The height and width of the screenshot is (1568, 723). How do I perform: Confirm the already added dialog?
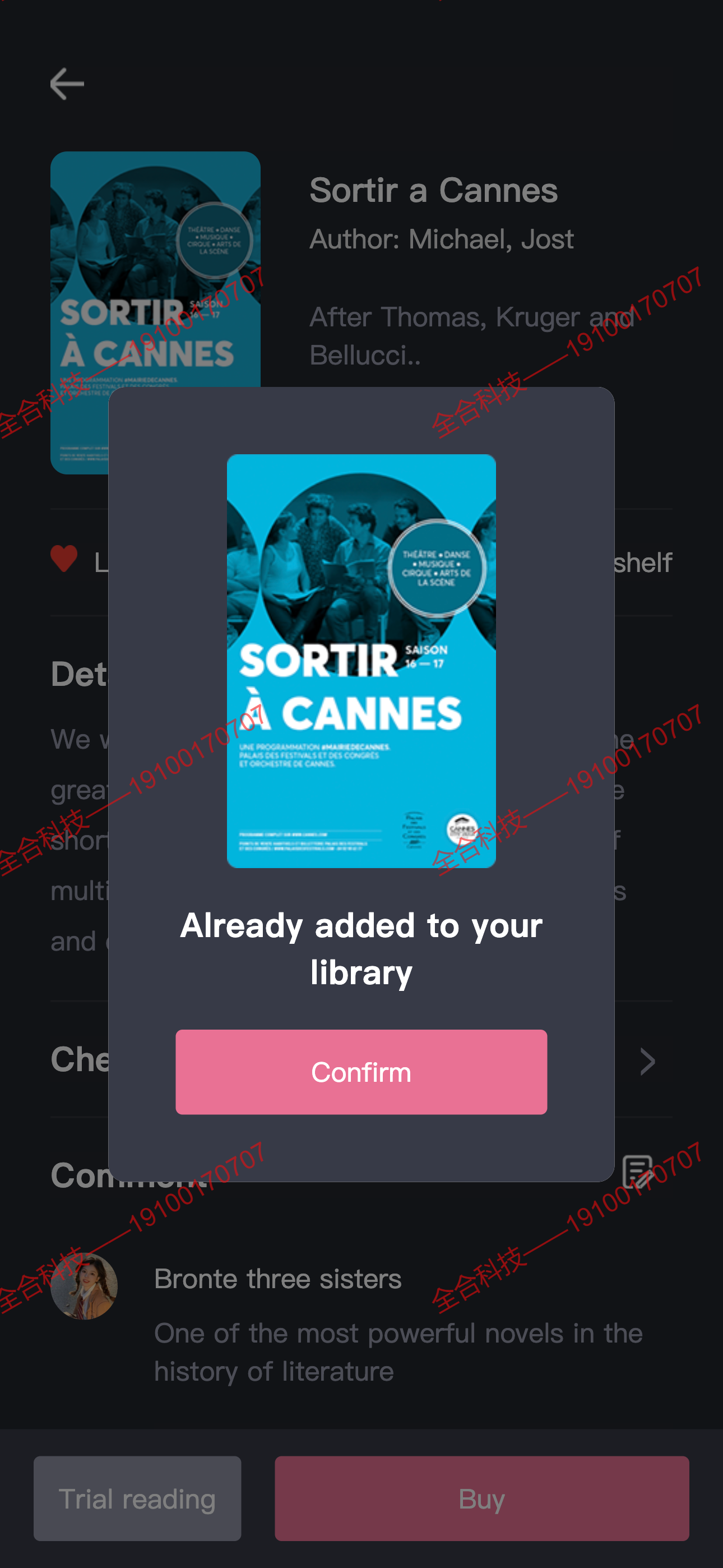[x=361, y=1072]
